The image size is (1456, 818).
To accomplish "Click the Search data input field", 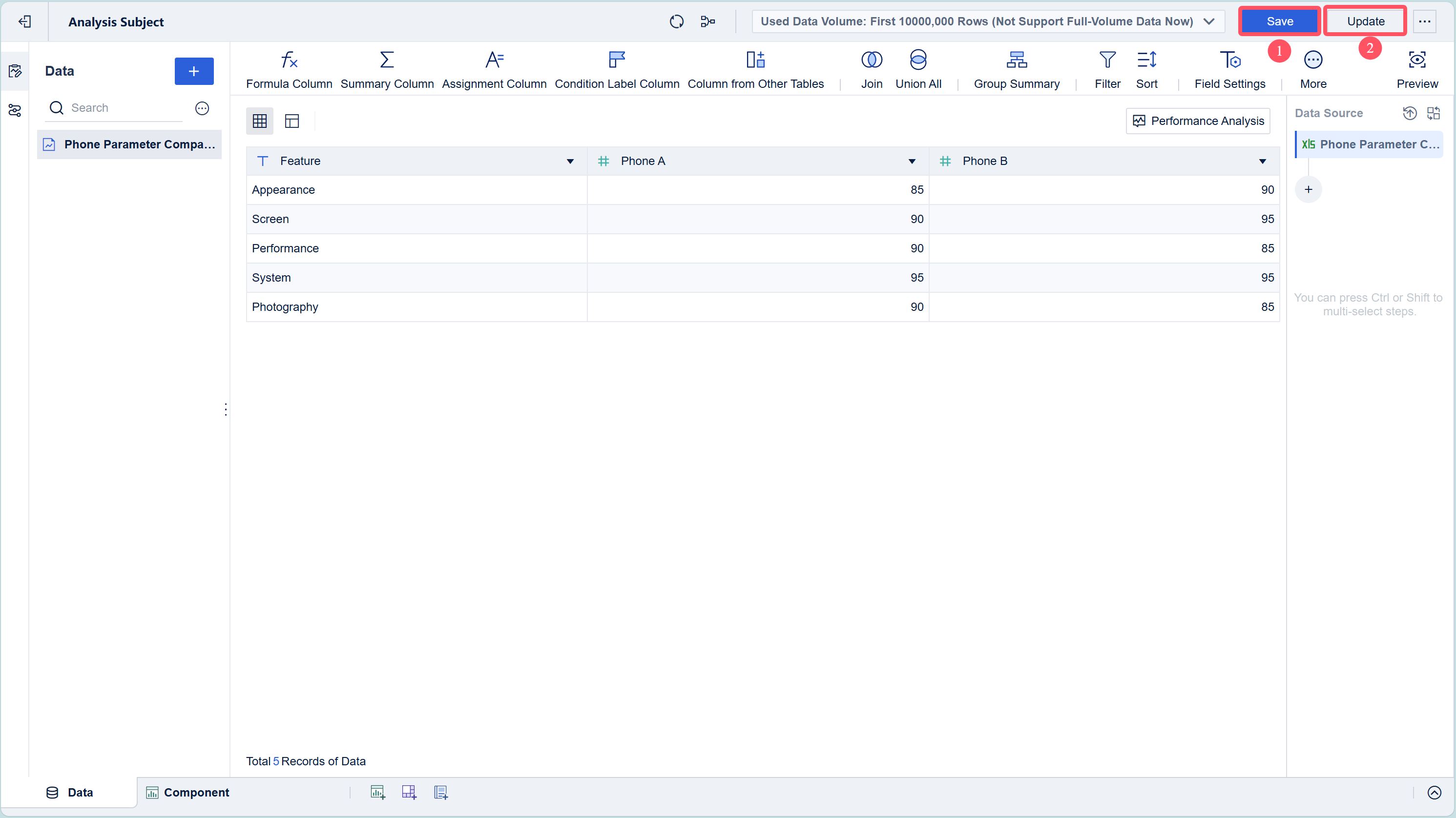I will click(x=125, y=108).
